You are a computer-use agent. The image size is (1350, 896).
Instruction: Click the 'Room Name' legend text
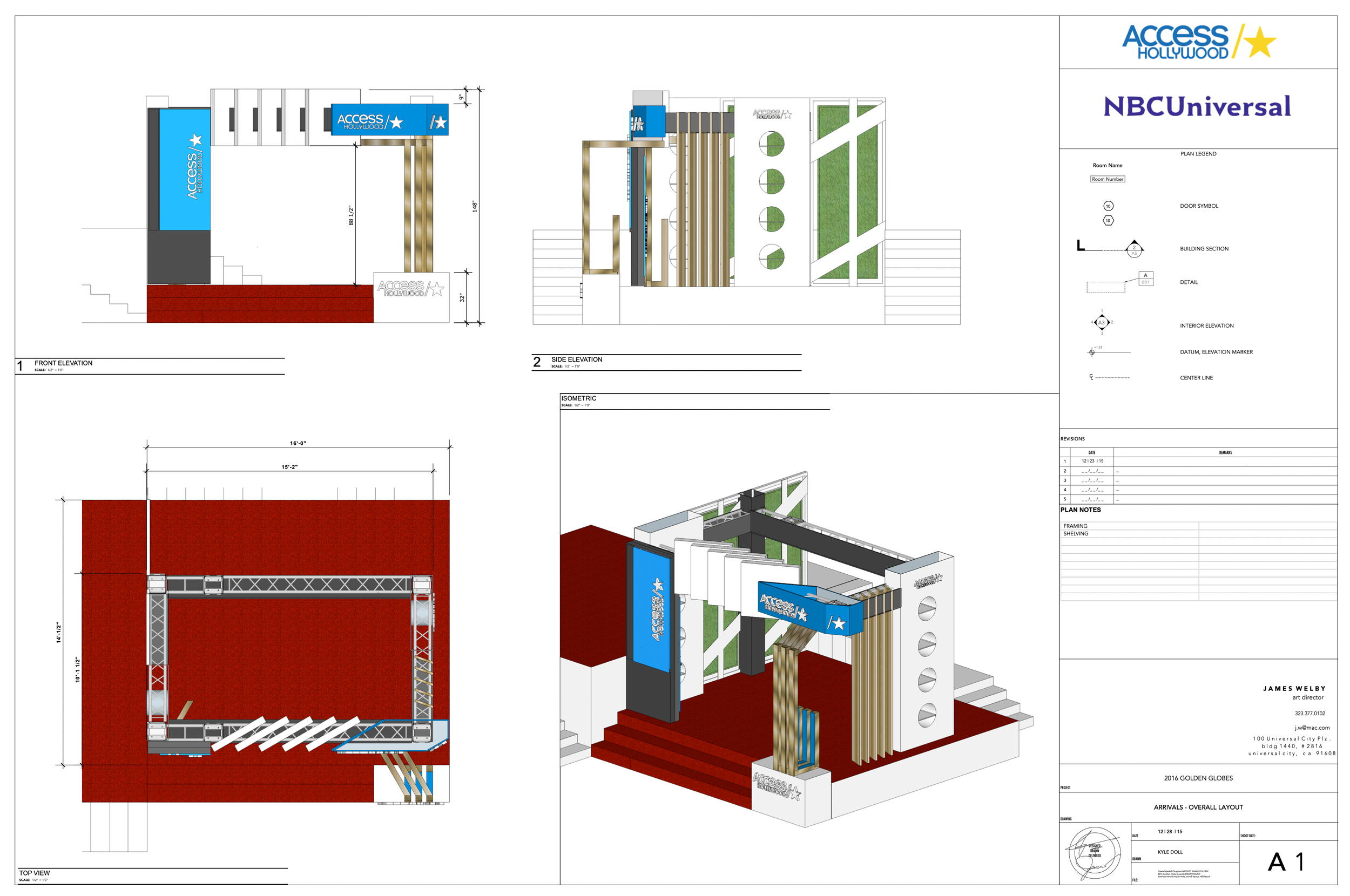1107,165
